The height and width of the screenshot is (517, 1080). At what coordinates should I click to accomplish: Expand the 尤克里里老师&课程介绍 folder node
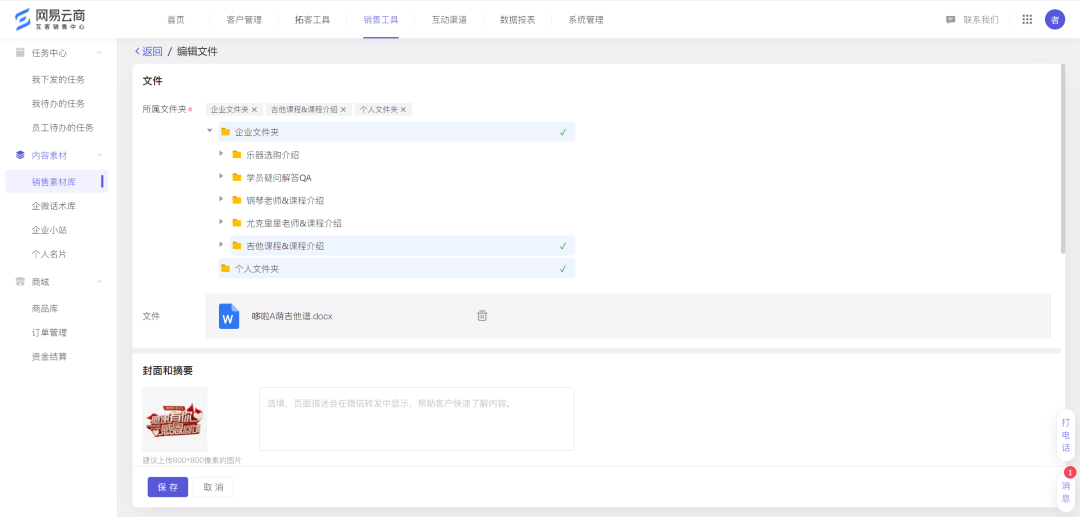pos(221,221)
